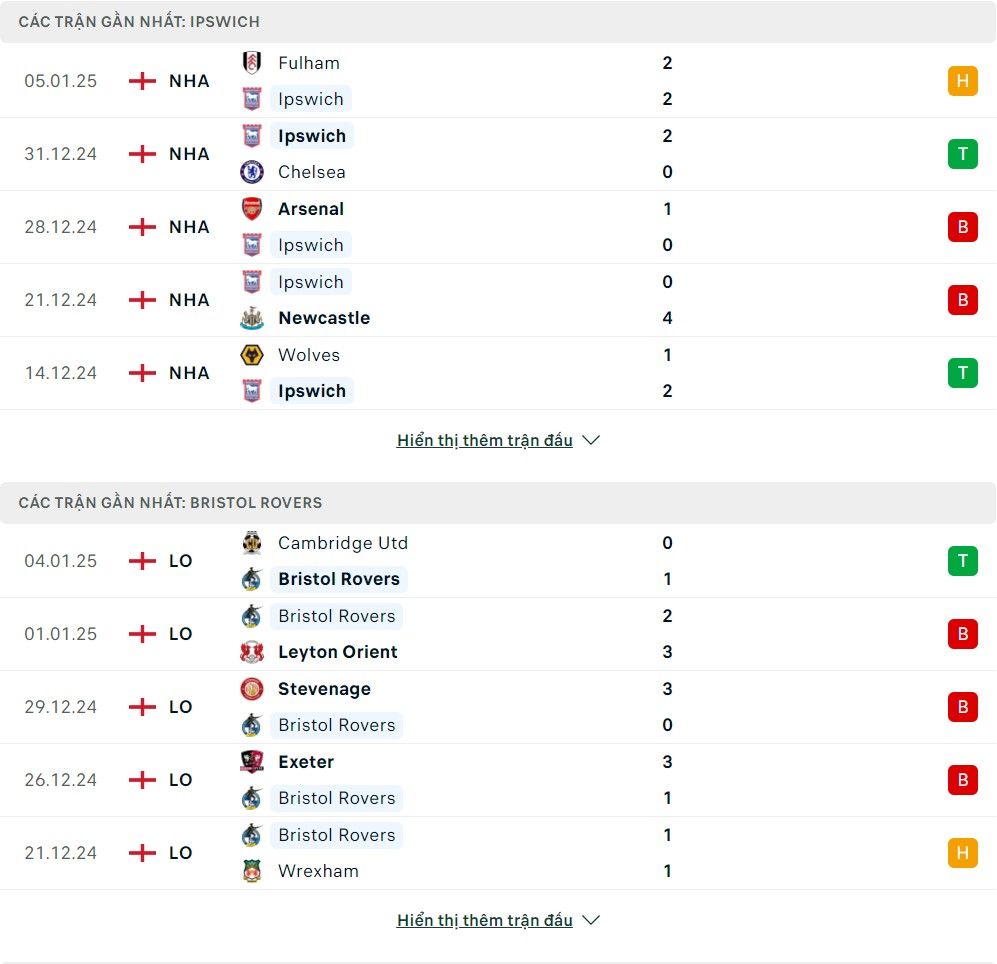Screen dimensions: 997x964
Task: Click the Arsenal club crest icon
Action: pos(252,209)
